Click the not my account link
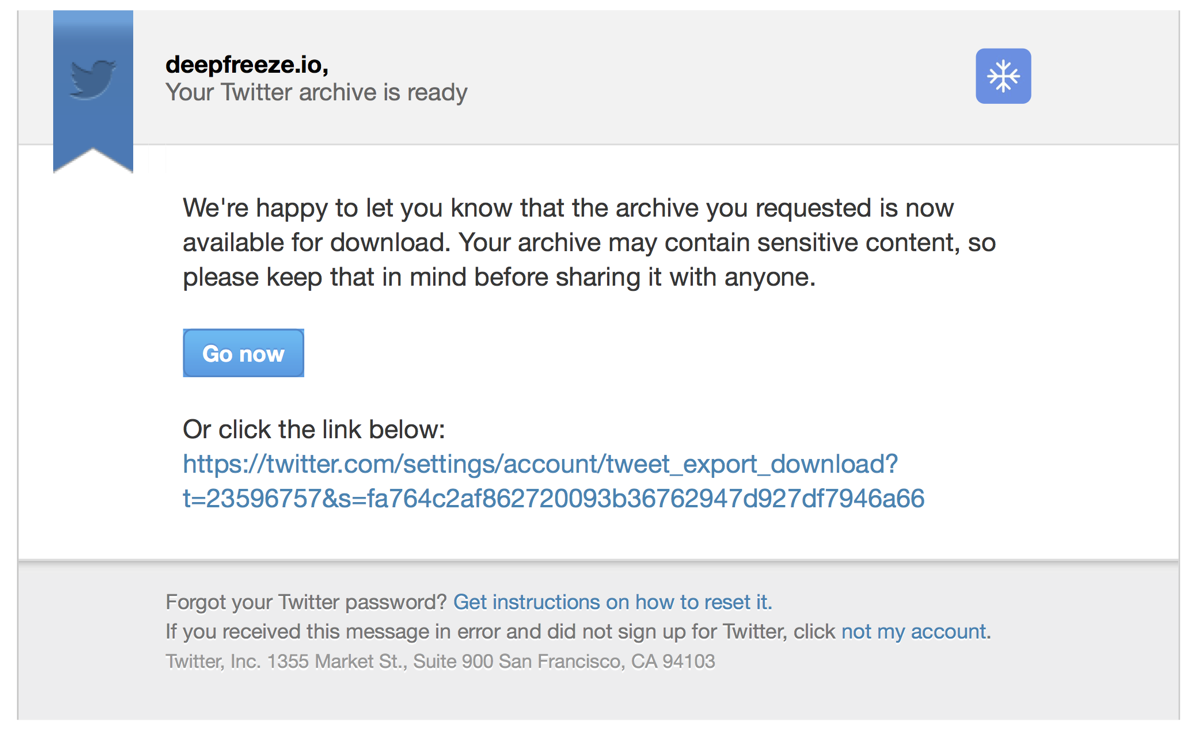The width and height of the screenshot is (1194, 736). point(914,632)
